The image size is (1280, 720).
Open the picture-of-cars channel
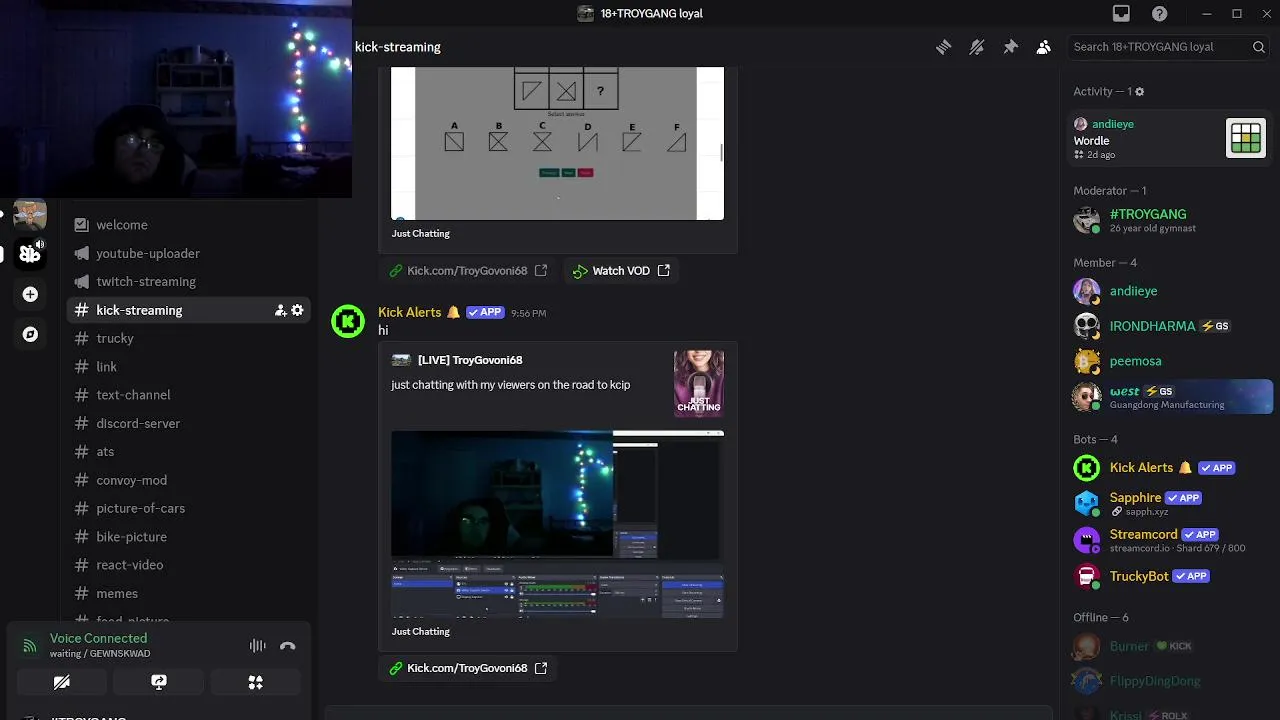[189, 508]
